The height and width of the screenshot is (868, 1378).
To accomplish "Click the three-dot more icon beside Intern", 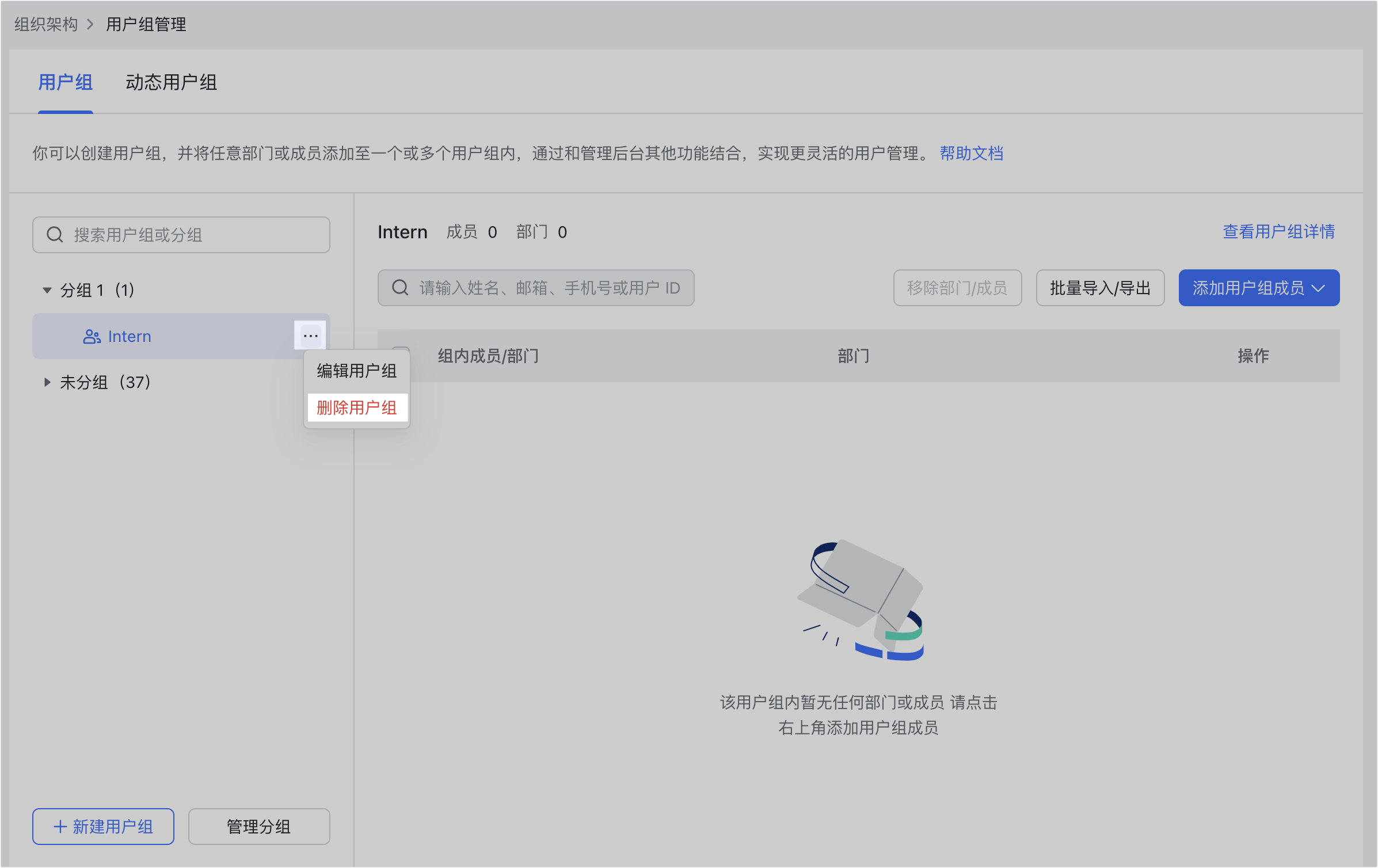I will [310, 336].
